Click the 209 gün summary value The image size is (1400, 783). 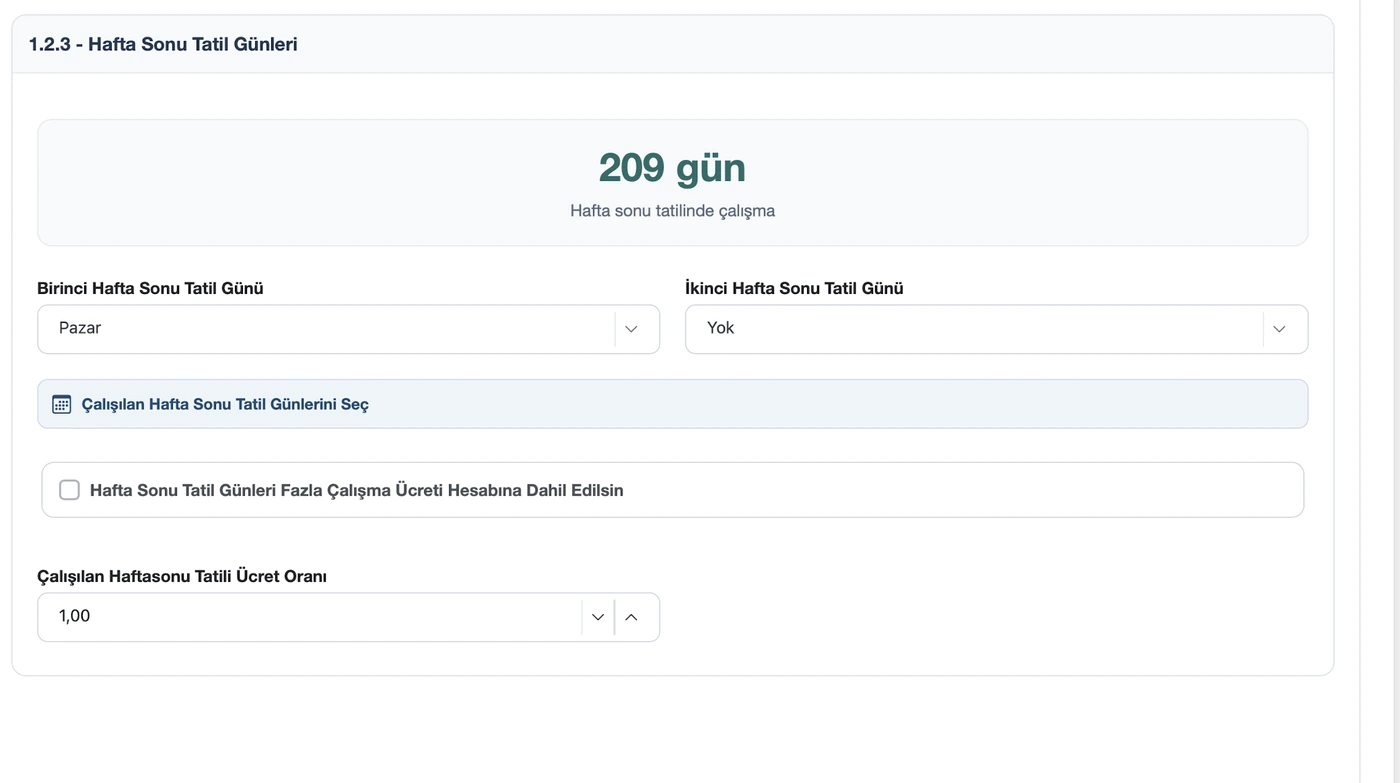672,167
